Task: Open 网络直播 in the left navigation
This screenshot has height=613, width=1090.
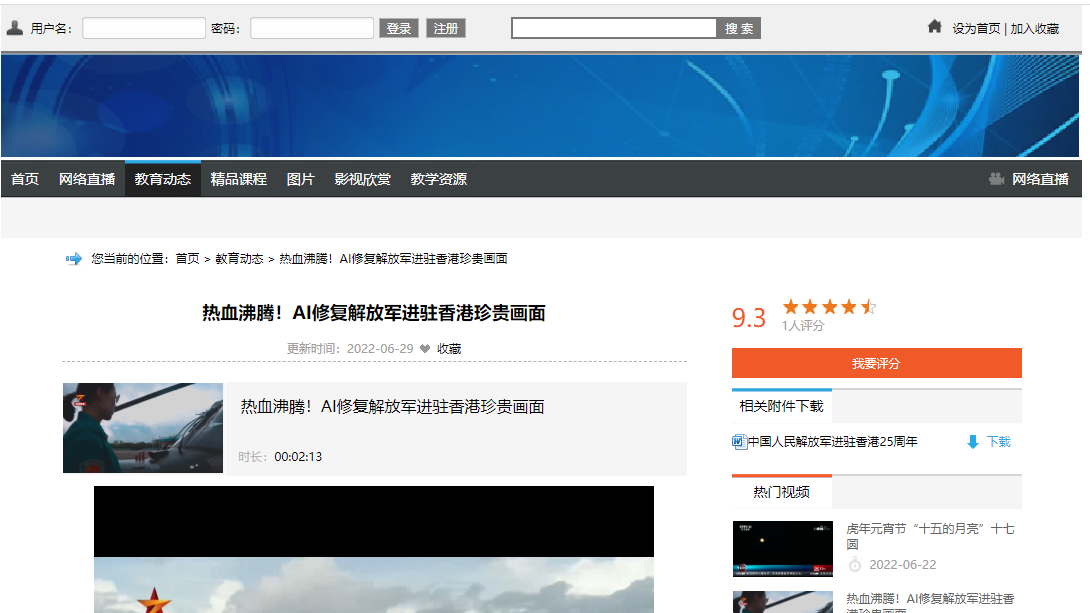Action: (x=87, y=179)
